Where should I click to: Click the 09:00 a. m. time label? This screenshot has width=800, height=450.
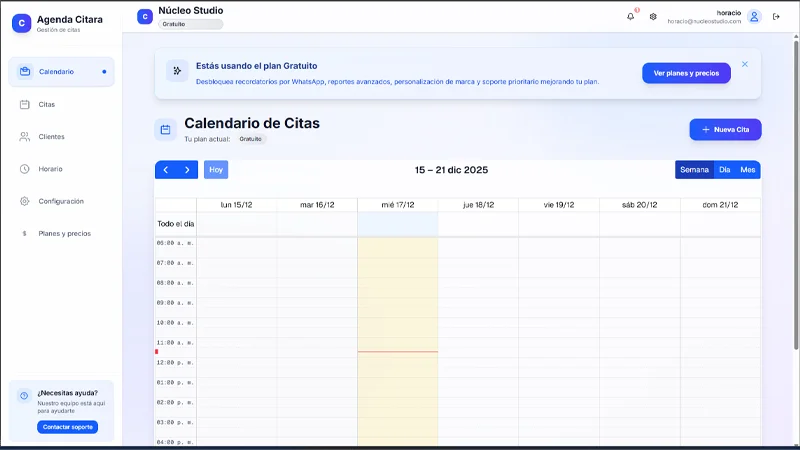[x=175, y=303]
